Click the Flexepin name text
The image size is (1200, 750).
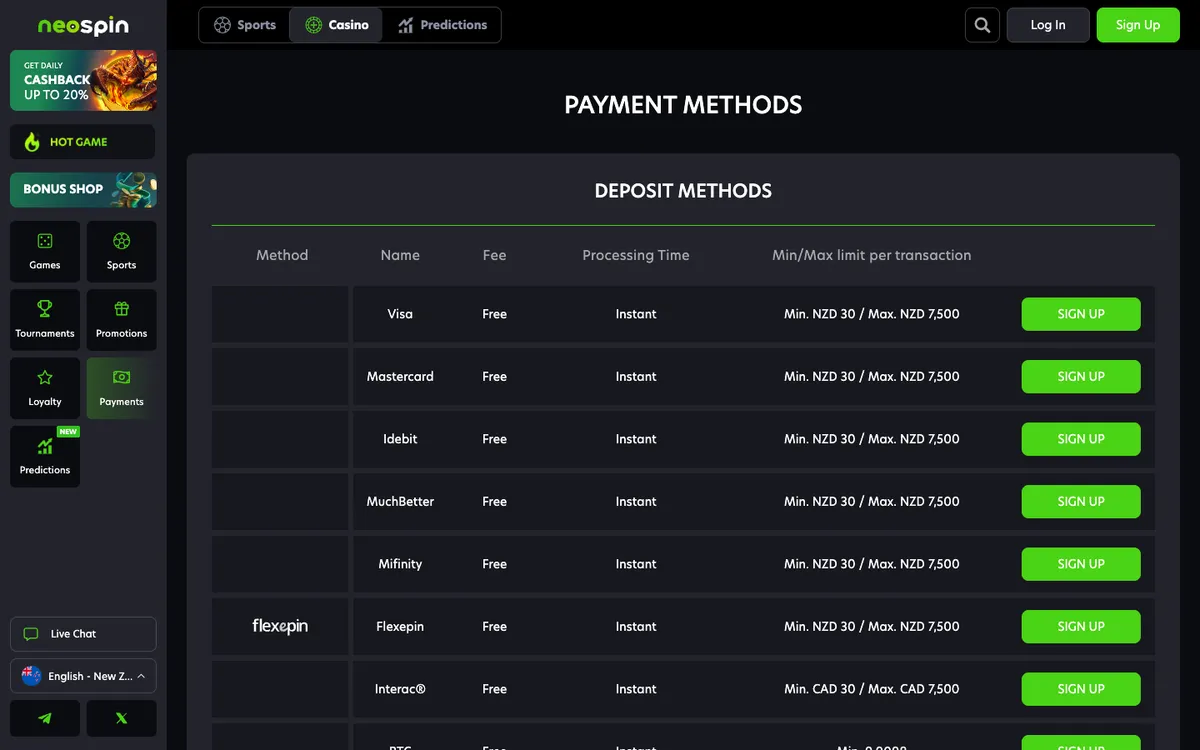400,627
